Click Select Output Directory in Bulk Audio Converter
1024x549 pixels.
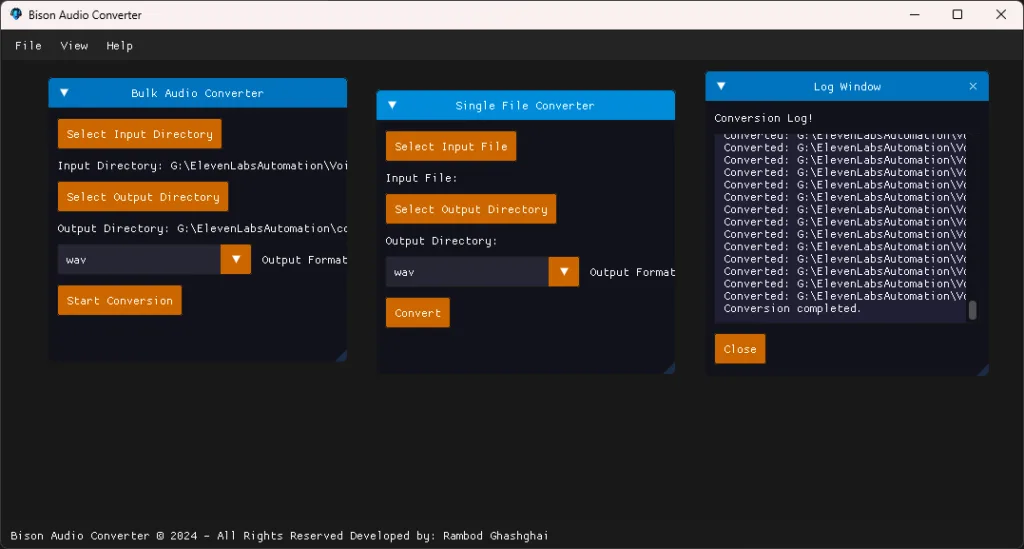pyautogui.click(x=143, y=196)
